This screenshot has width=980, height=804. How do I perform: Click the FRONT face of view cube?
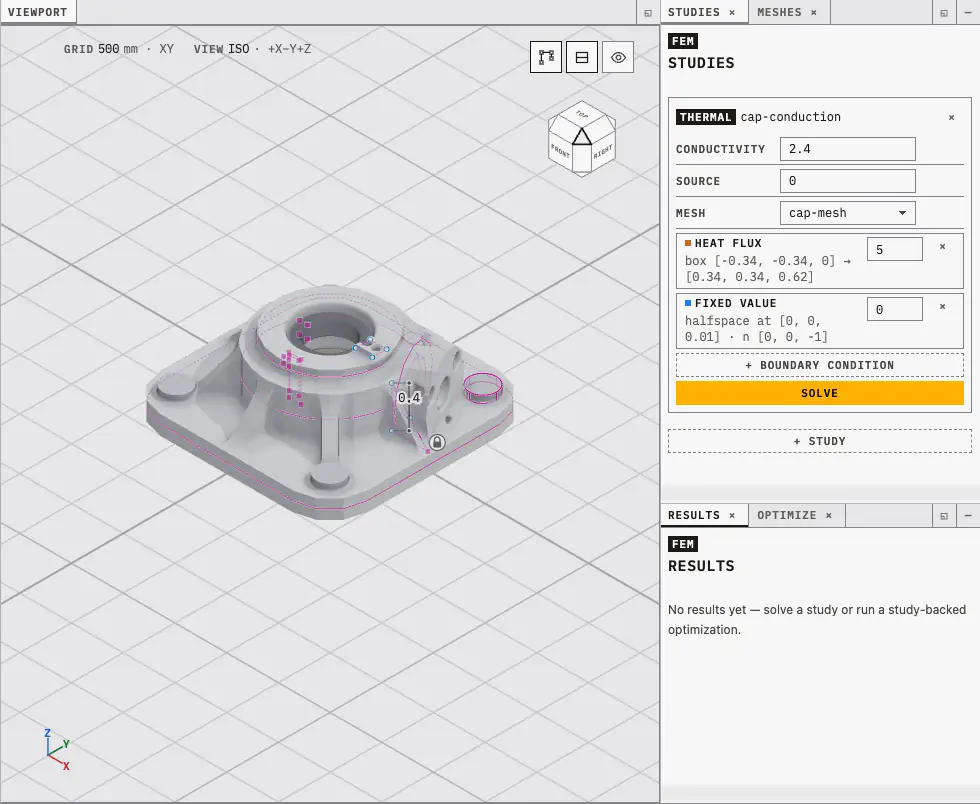[x=561, y=151]
